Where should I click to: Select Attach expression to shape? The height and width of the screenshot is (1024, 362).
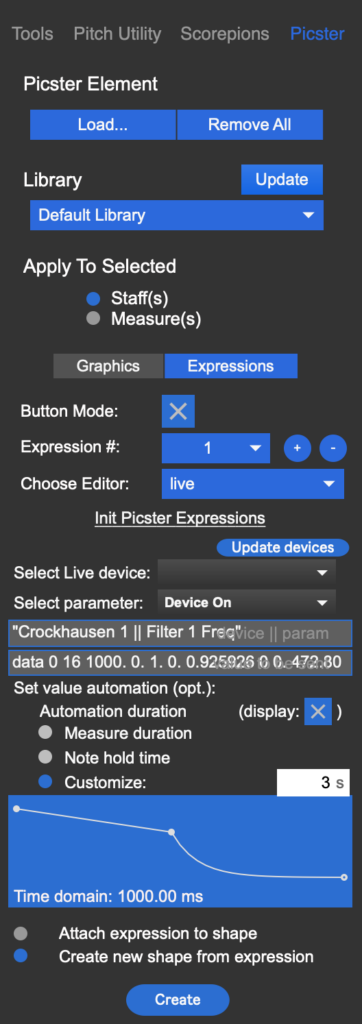click(x=21, y=934)
